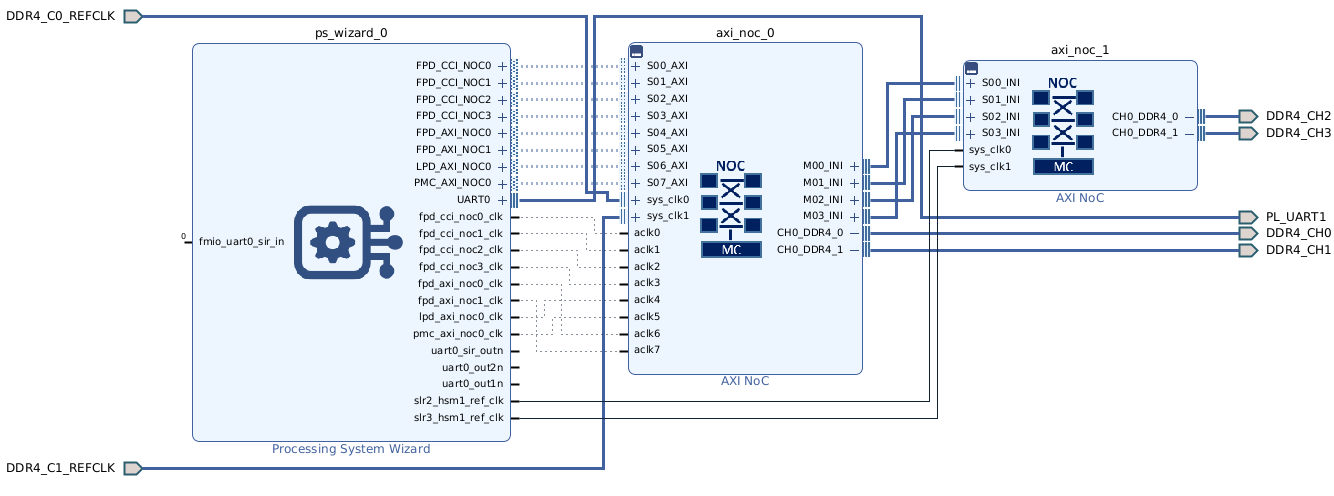Select the DDR4_CH1 output port symbol
This screenshot has width=1334, height=496.
coord(1247,249)
